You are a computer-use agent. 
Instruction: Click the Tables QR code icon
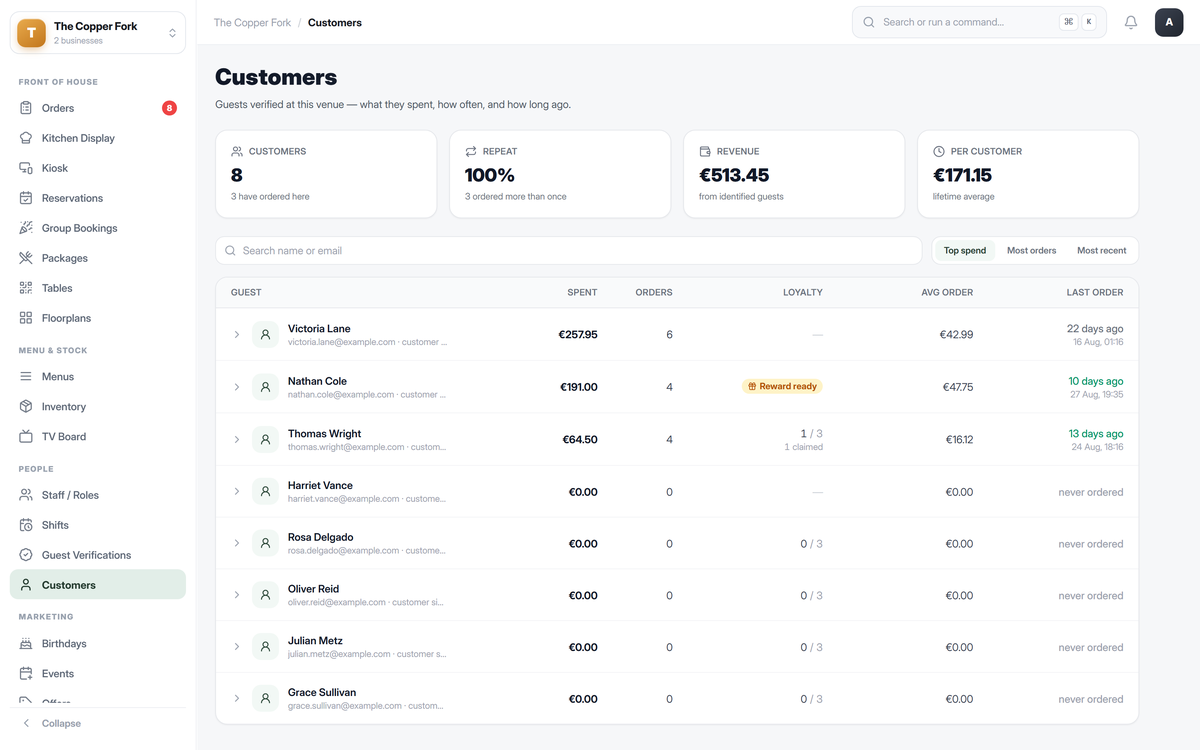[x=26, y=288]
